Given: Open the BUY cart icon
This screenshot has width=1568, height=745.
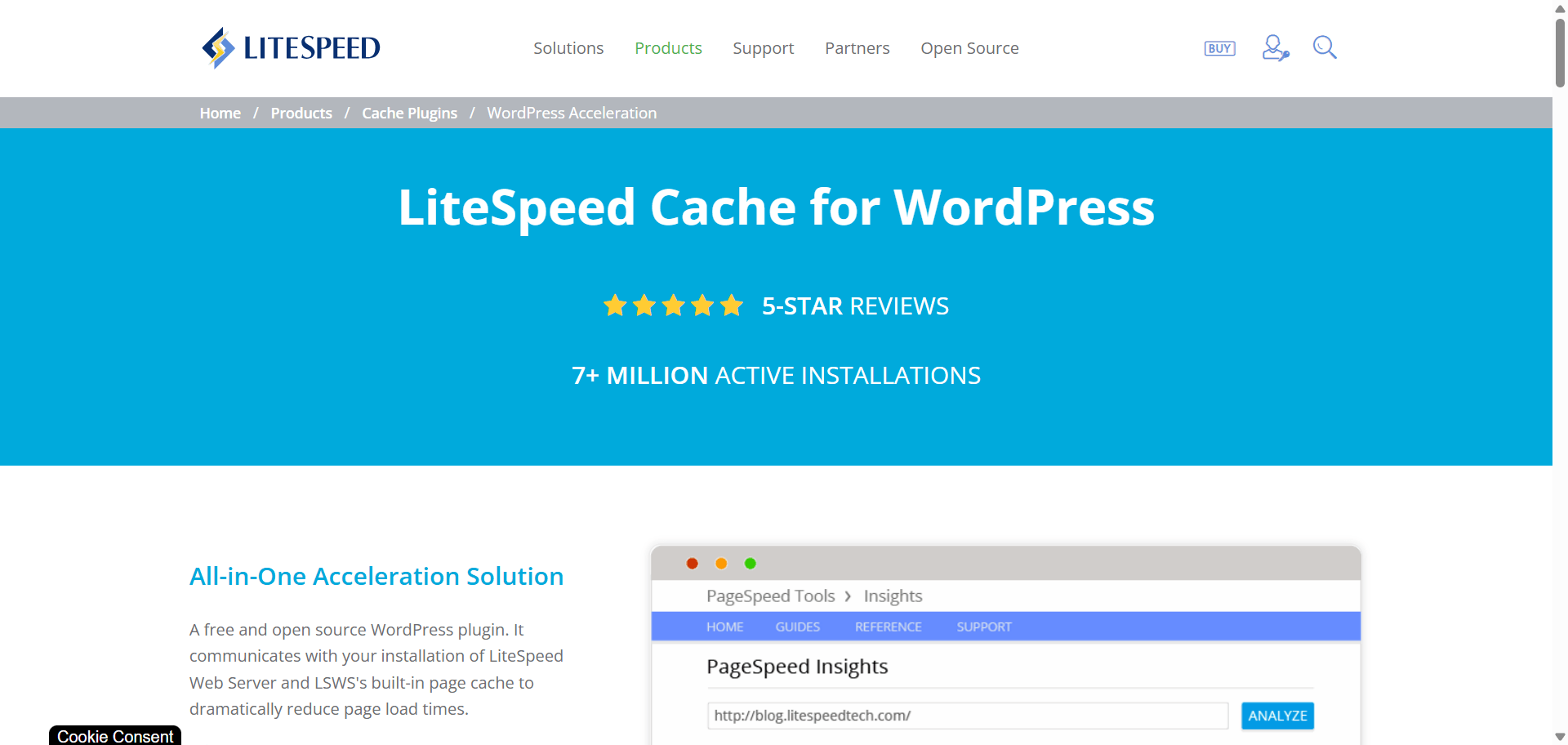Looking at the screenshot, I should click(x=1219, y=48).
